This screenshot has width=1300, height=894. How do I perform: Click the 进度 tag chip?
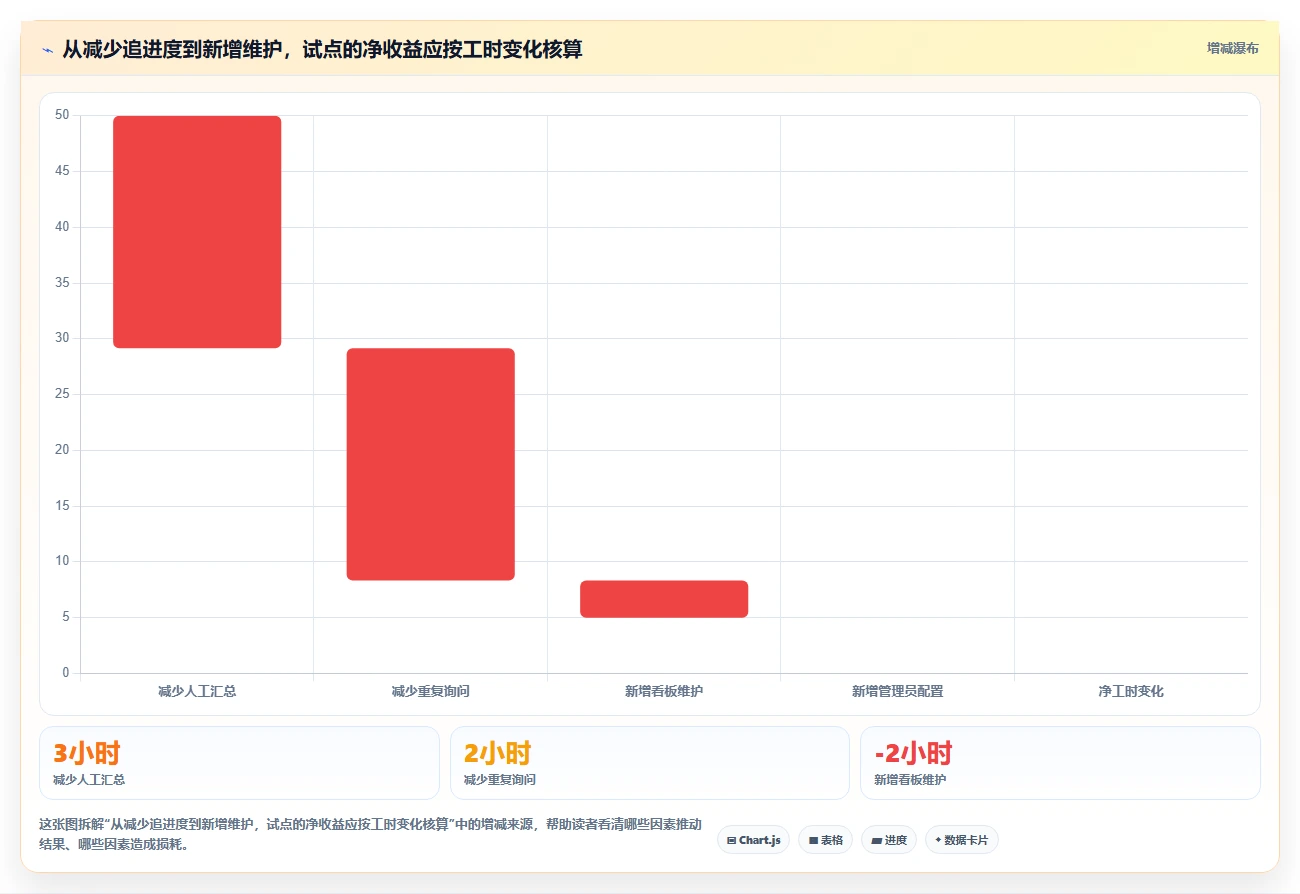coord(889,840)
